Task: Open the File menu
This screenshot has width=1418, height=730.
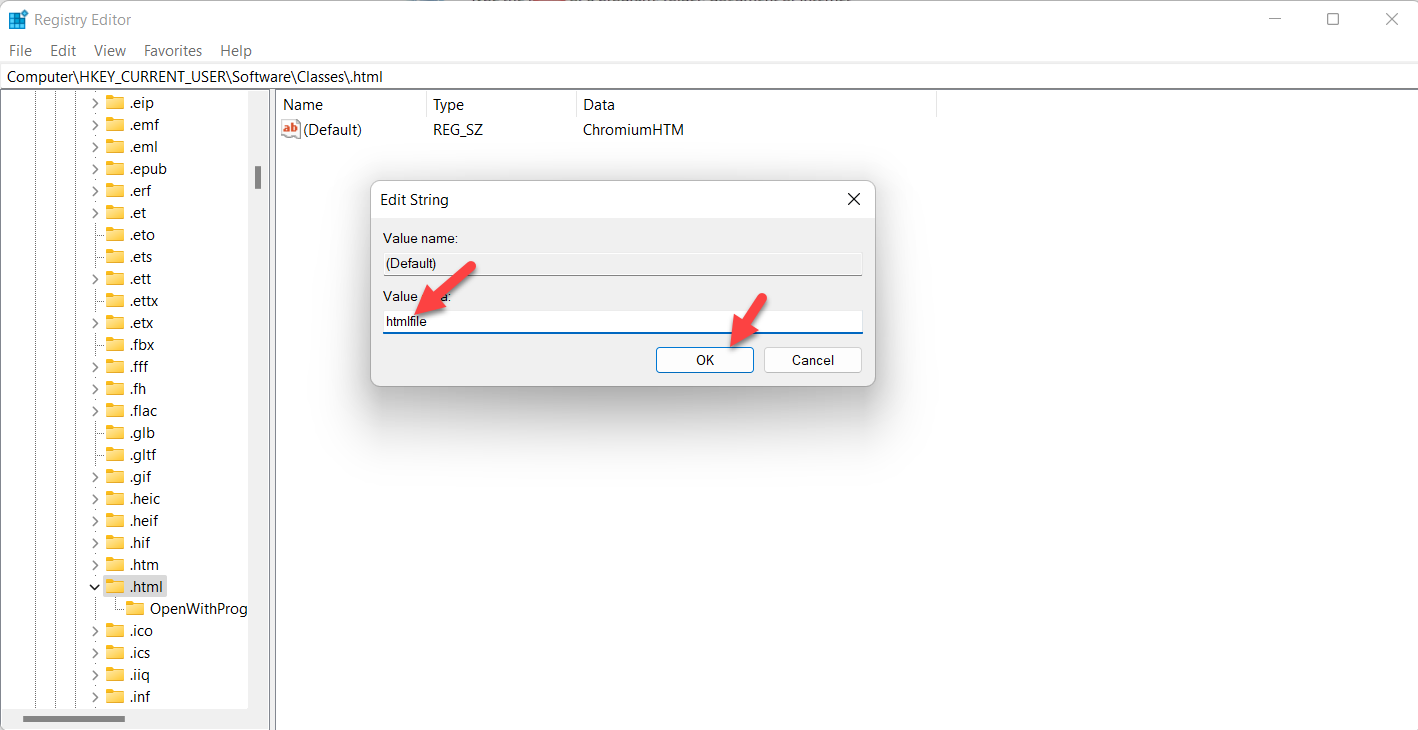Action: (20, 51)
